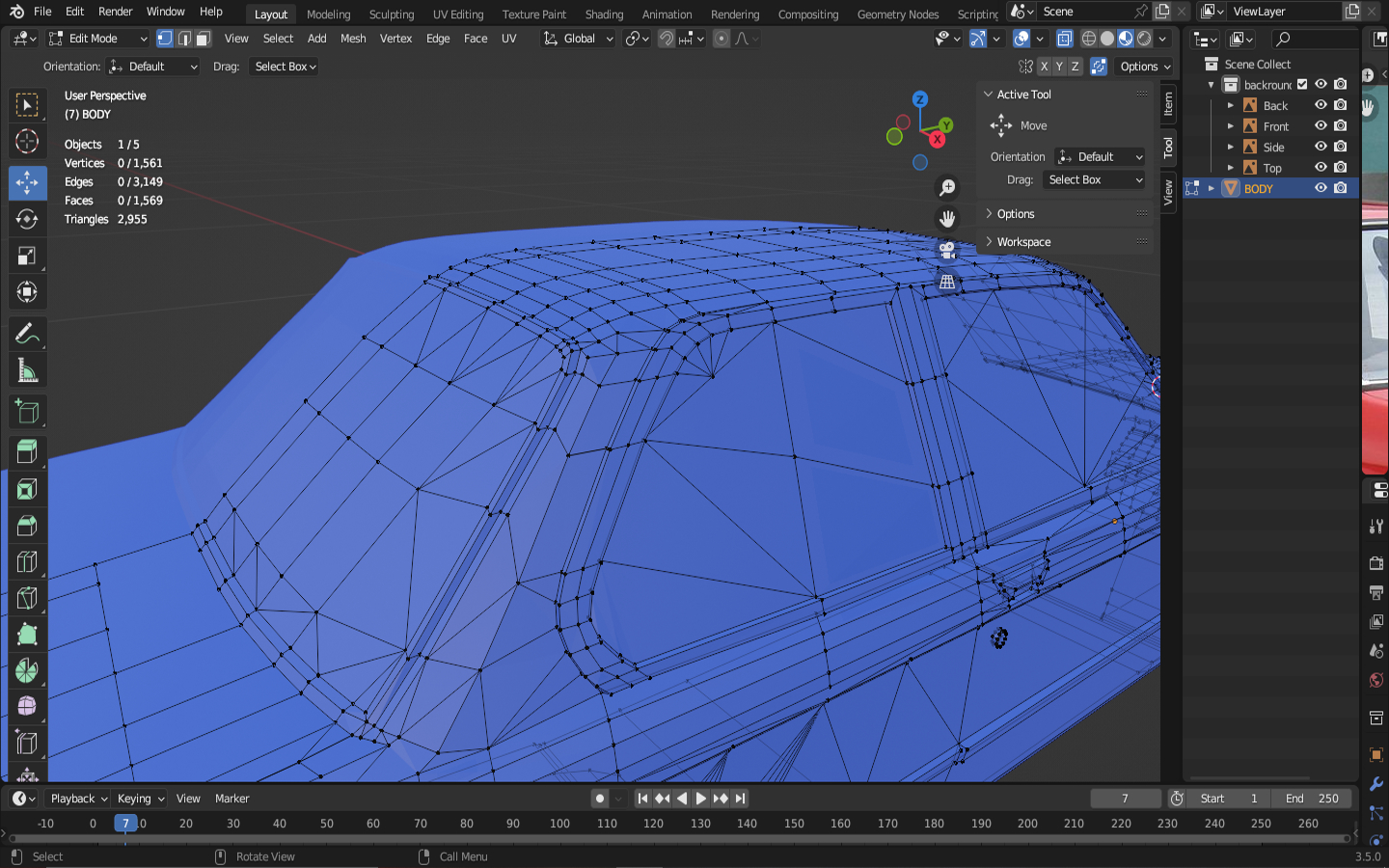Activate the Move tool in the left toolbar
Image resolution: width=1389 pixels, height=868 pixels.
27,182
